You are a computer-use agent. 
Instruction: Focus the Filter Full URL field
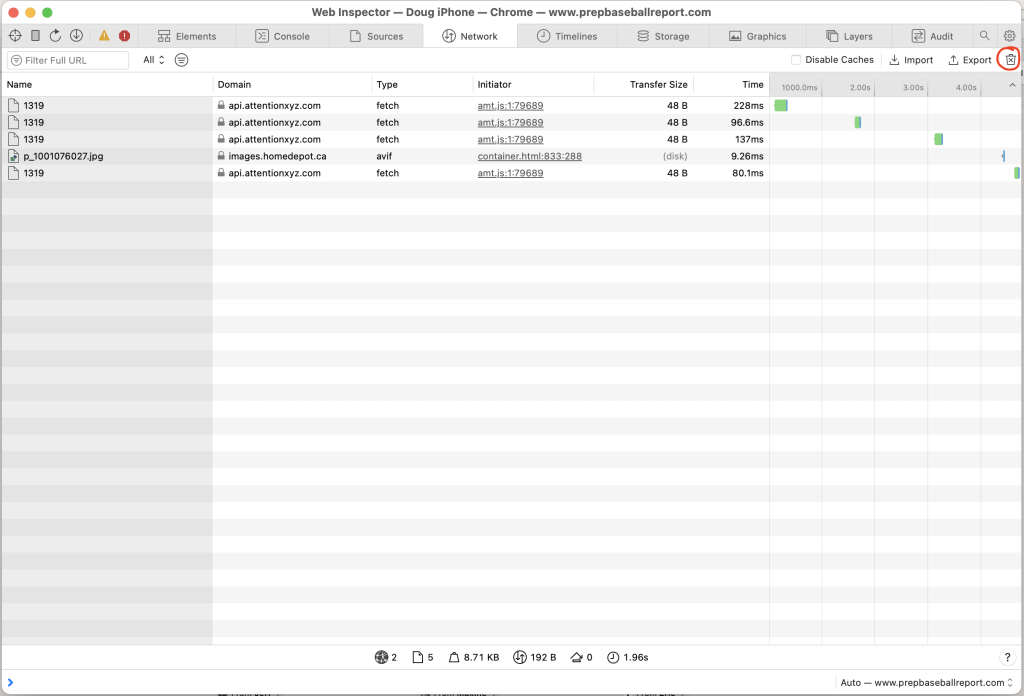68,60
